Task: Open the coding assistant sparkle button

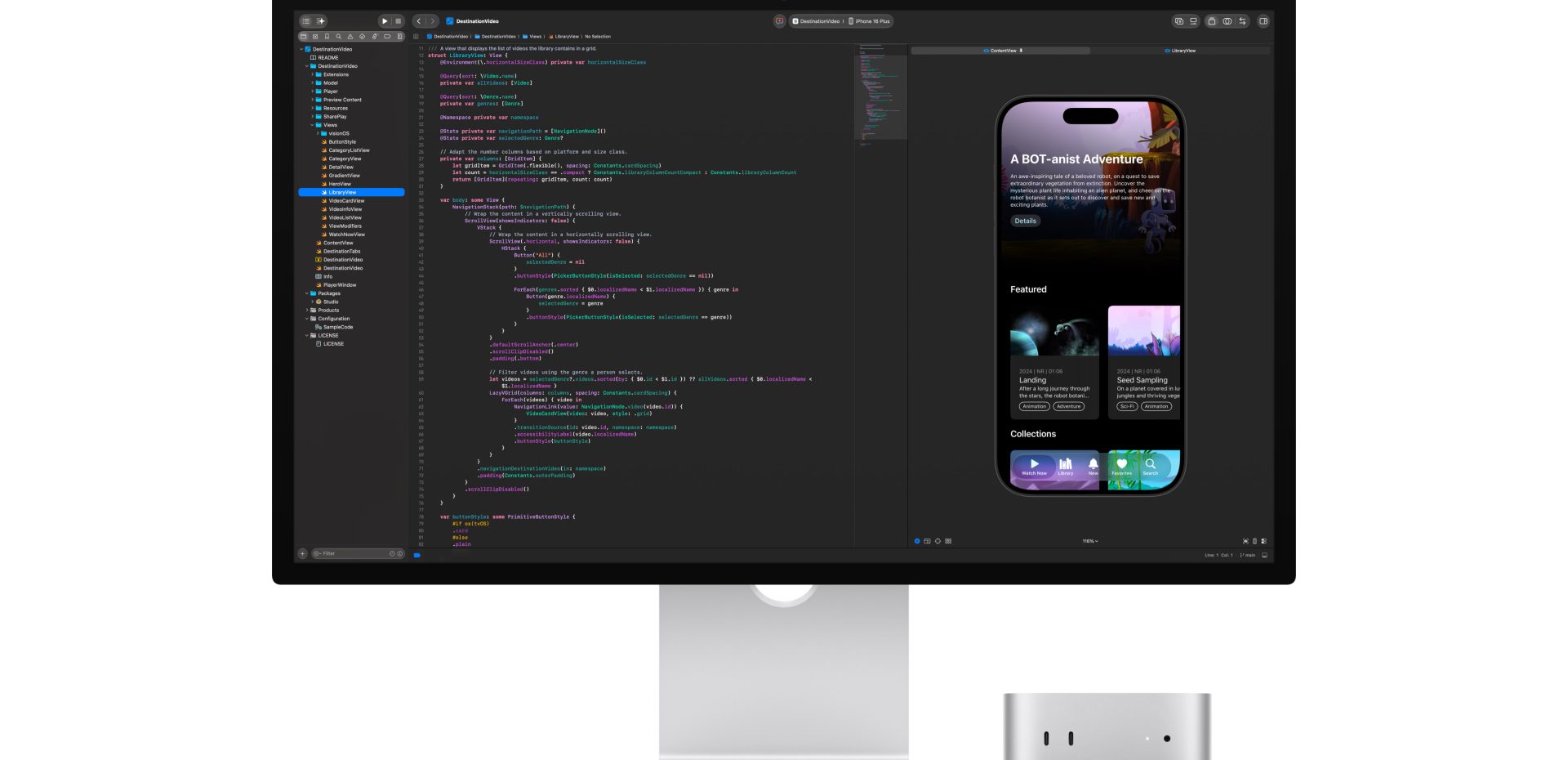Action: click(321, 21)
